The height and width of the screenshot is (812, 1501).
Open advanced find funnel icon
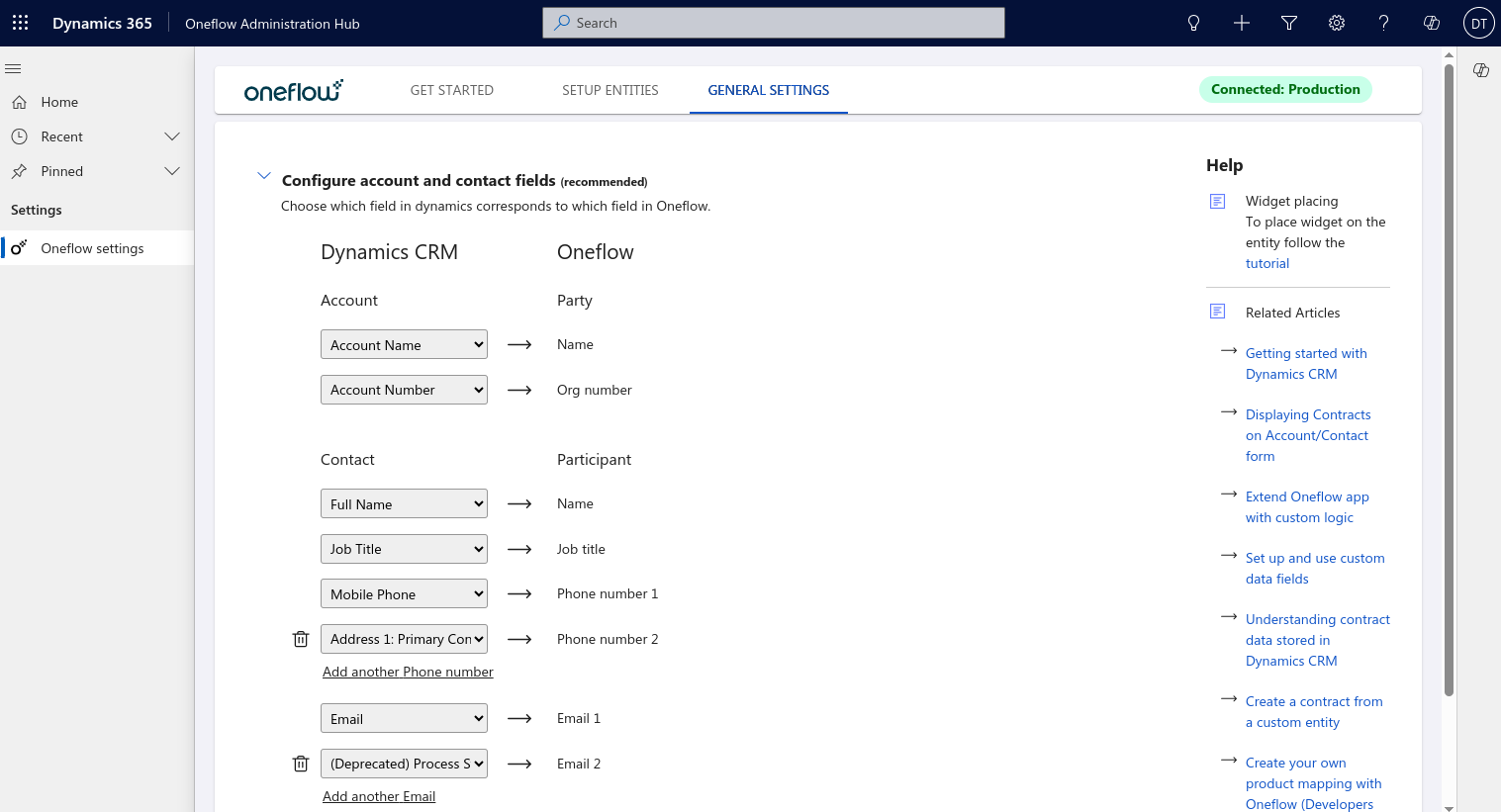tap(1289, 23)
